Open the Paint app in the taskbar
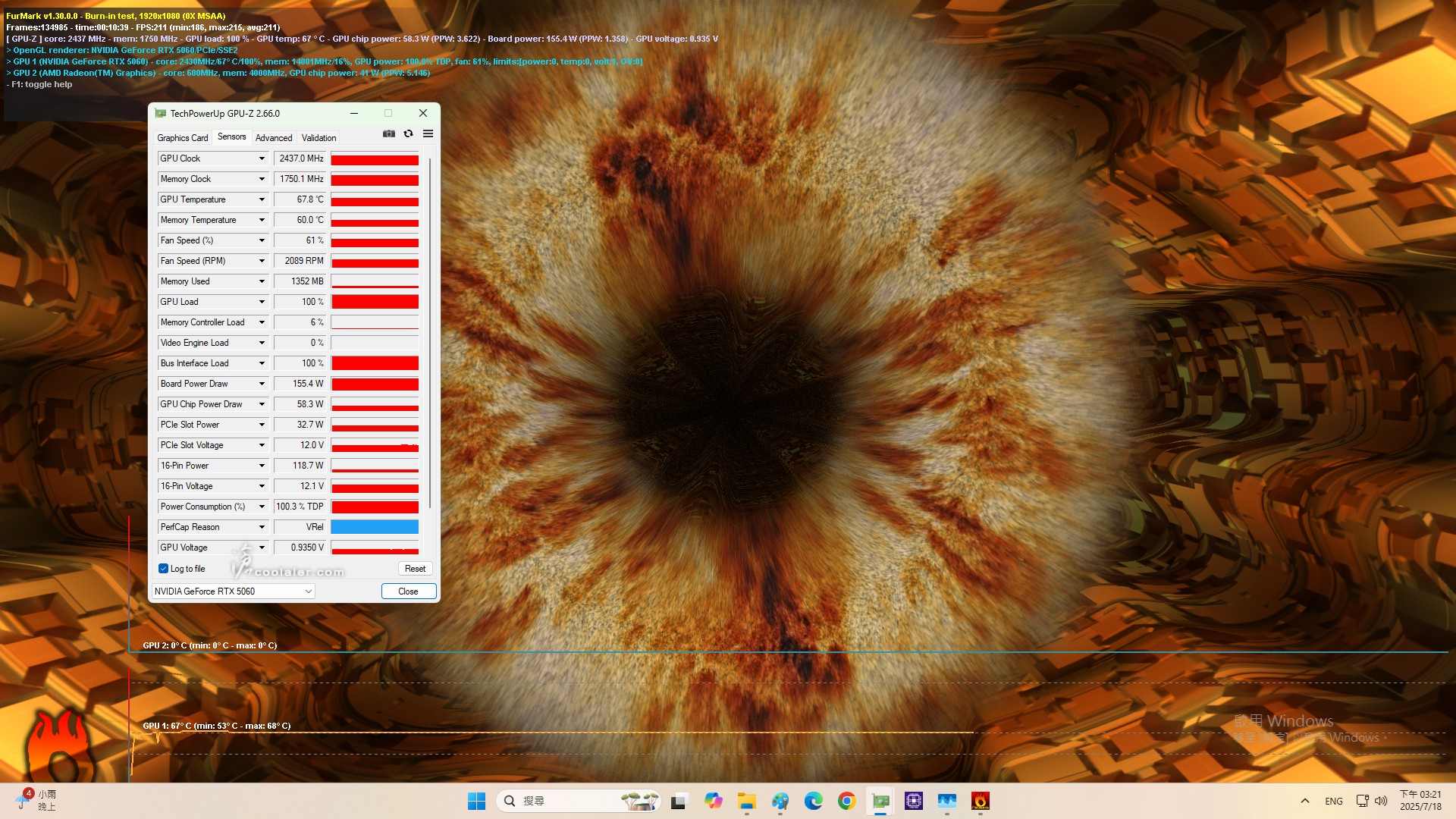Screen dimensions: 1456x819 (x=780, y=801)
